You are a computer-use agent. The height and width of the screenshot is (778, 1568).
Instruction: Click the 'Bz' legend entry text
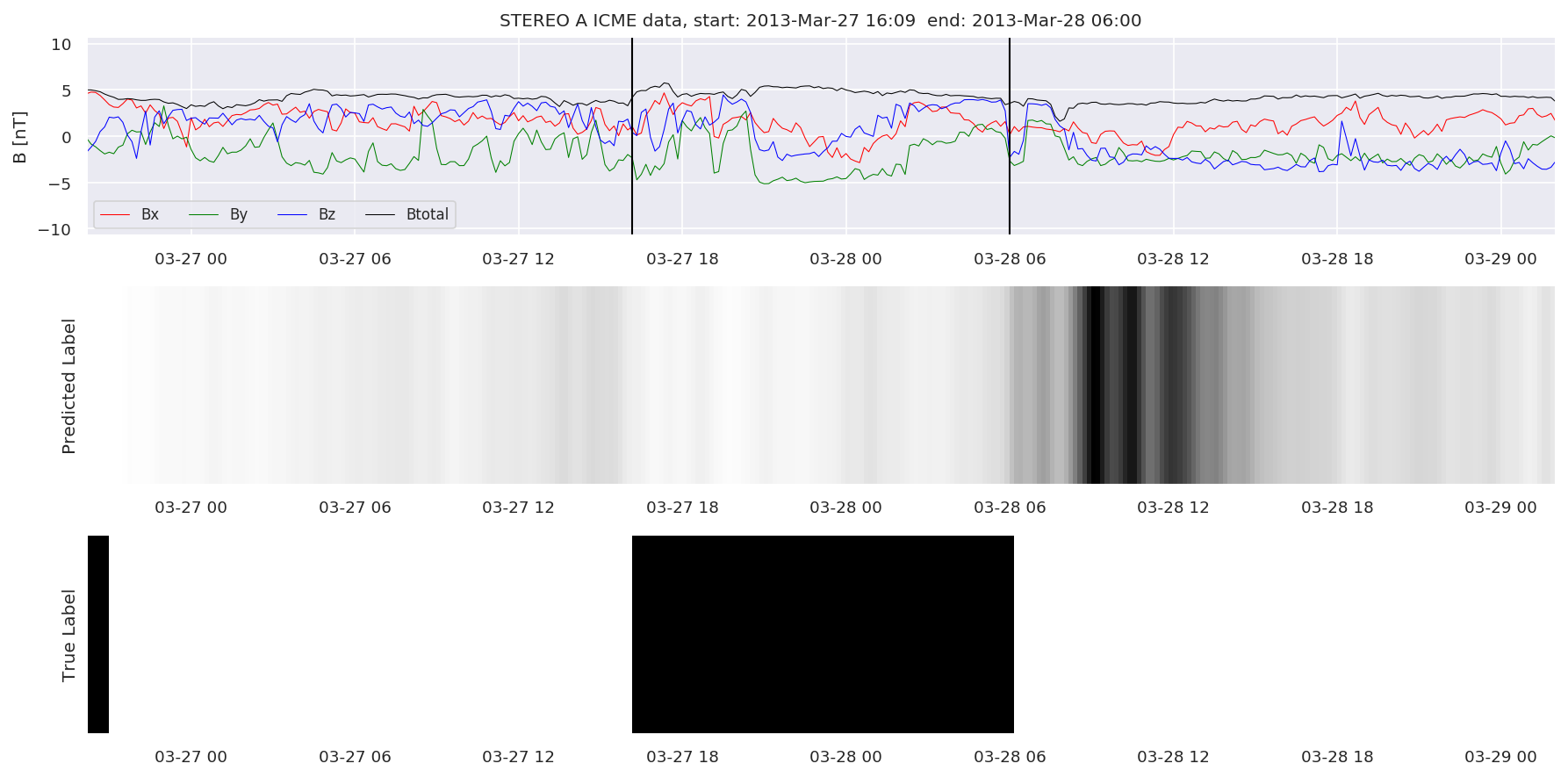click(327, 214)
